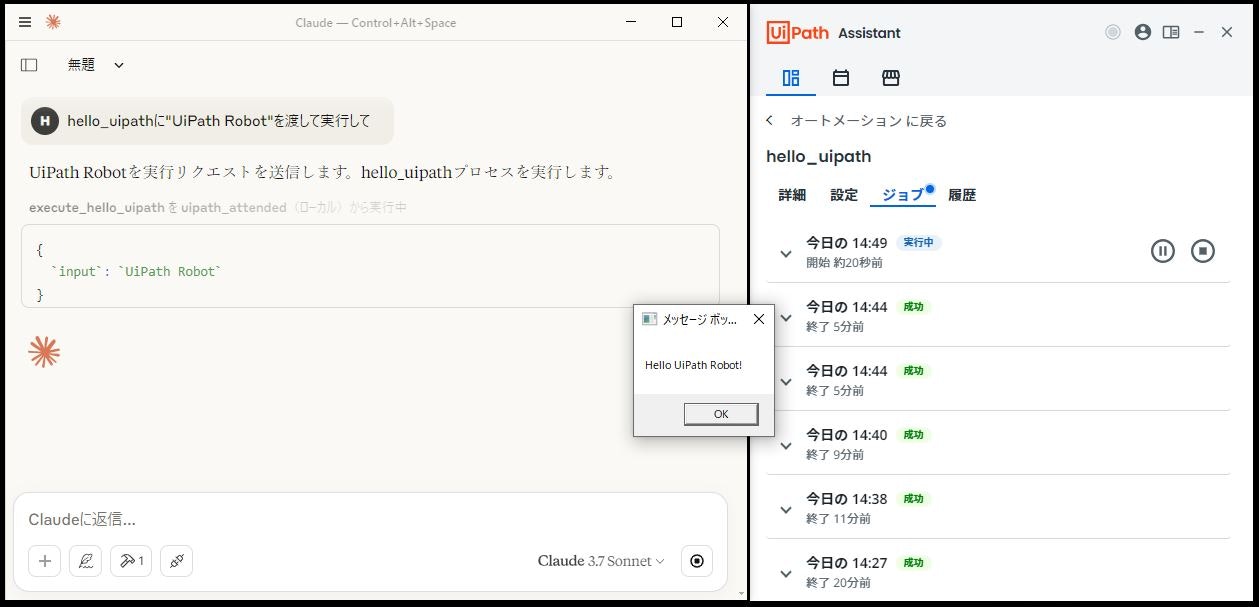Image resolution: width=1259 pixels, height=607 pixels.
Task: Open the MCP connectors plug icon
Action: tap(176, 561)
